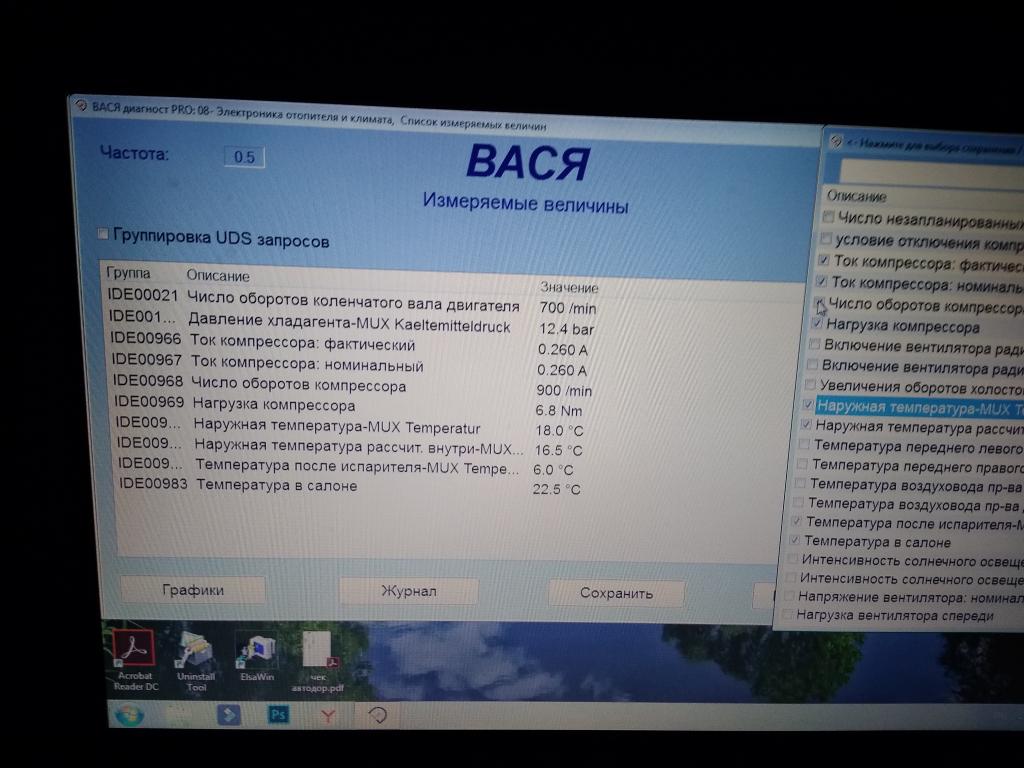Click icon in selection window title bar
The image size is (1024, 768).
[x=835, y=140]
